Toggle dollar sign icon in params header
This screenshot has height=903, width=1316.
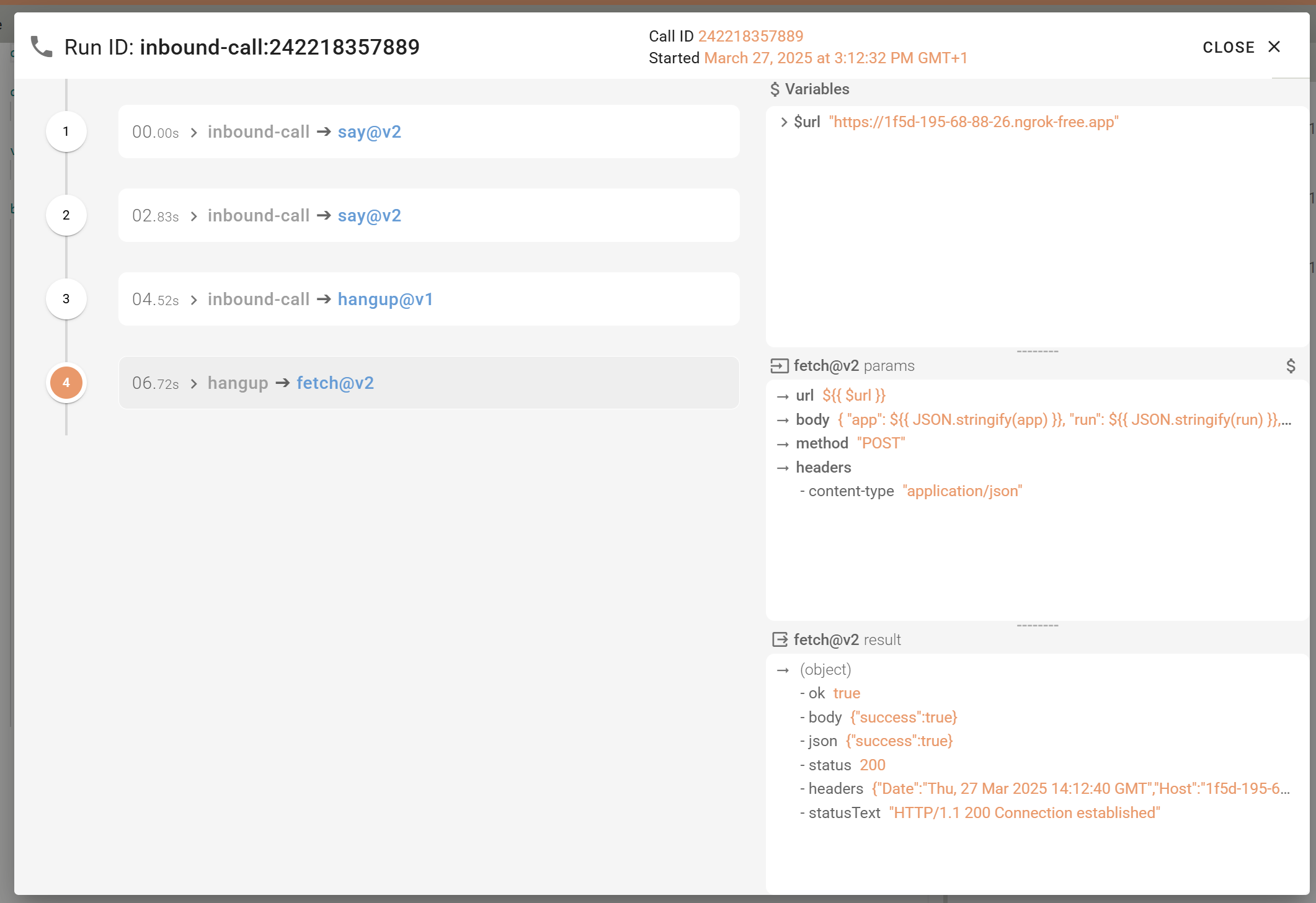(x=1291, y=366)
